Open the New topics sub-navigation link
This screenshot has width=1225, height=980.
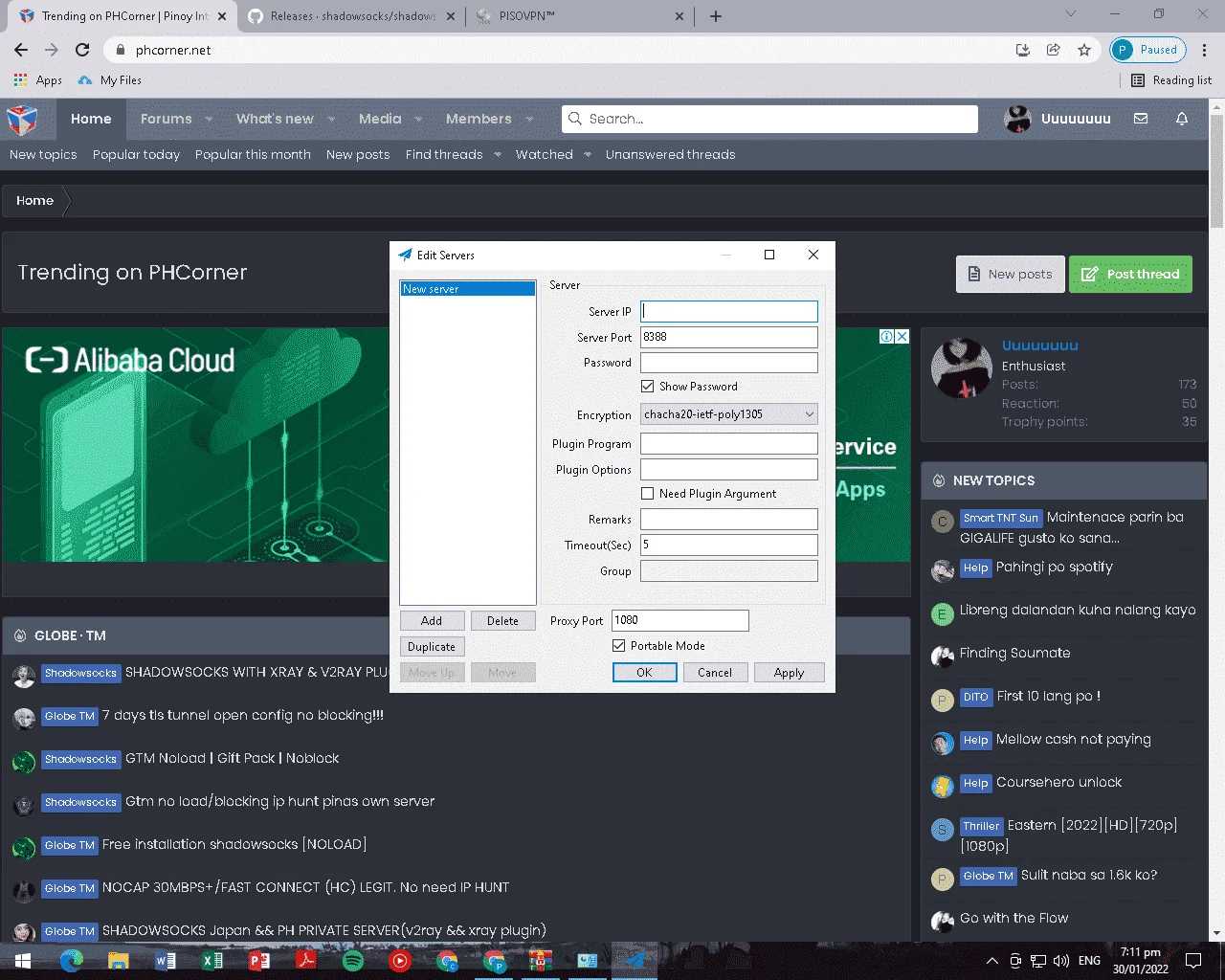click(x=43, y=155)
